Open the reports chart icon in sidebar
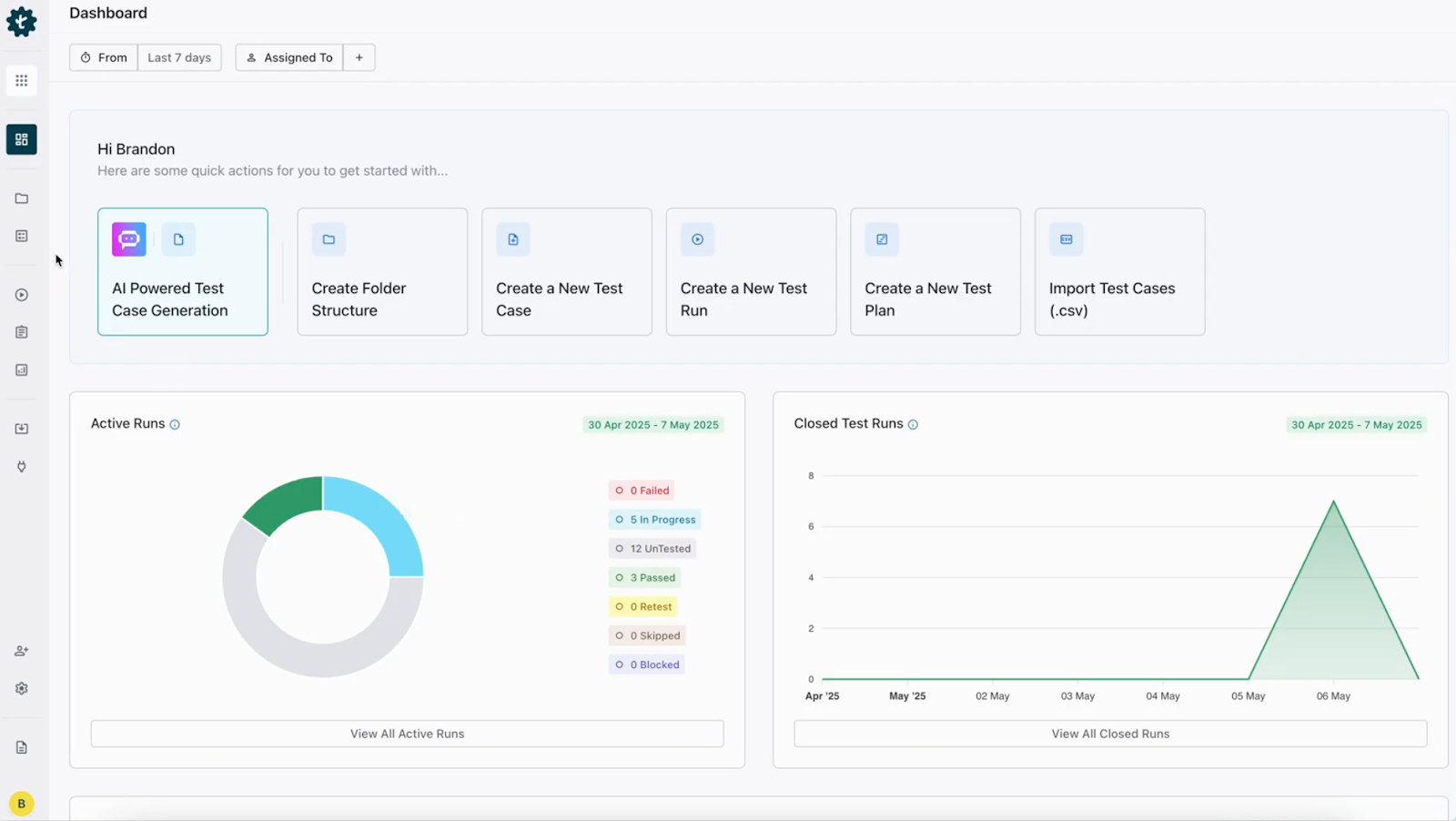This screenshot has height=821, width=1456. pyautogui.click(x=21, y=370)
